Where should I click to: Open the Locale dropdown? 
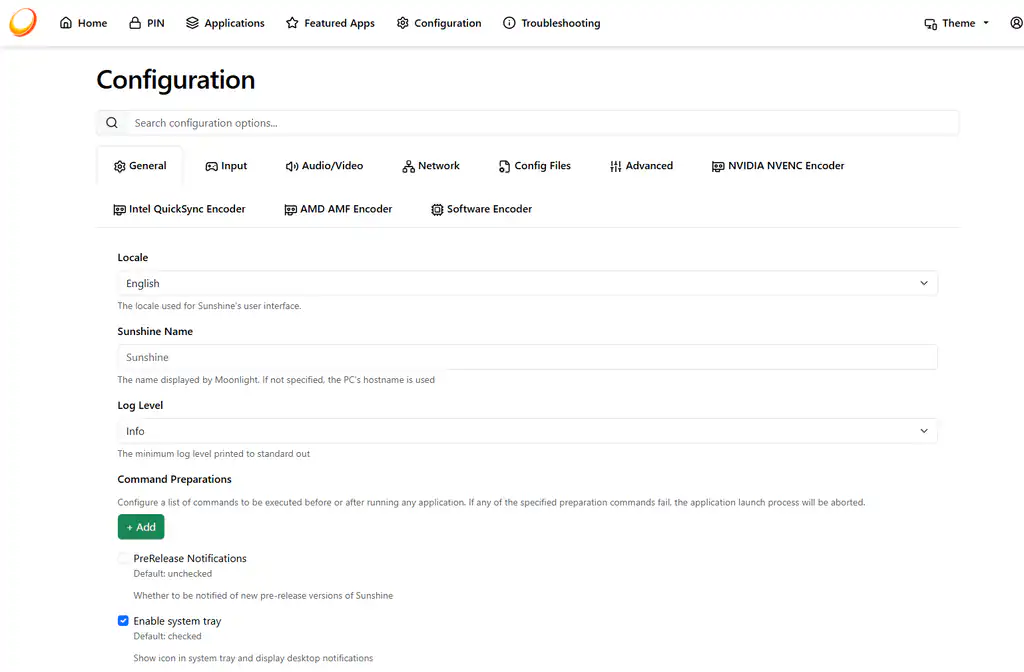click(x=527, y=283)
